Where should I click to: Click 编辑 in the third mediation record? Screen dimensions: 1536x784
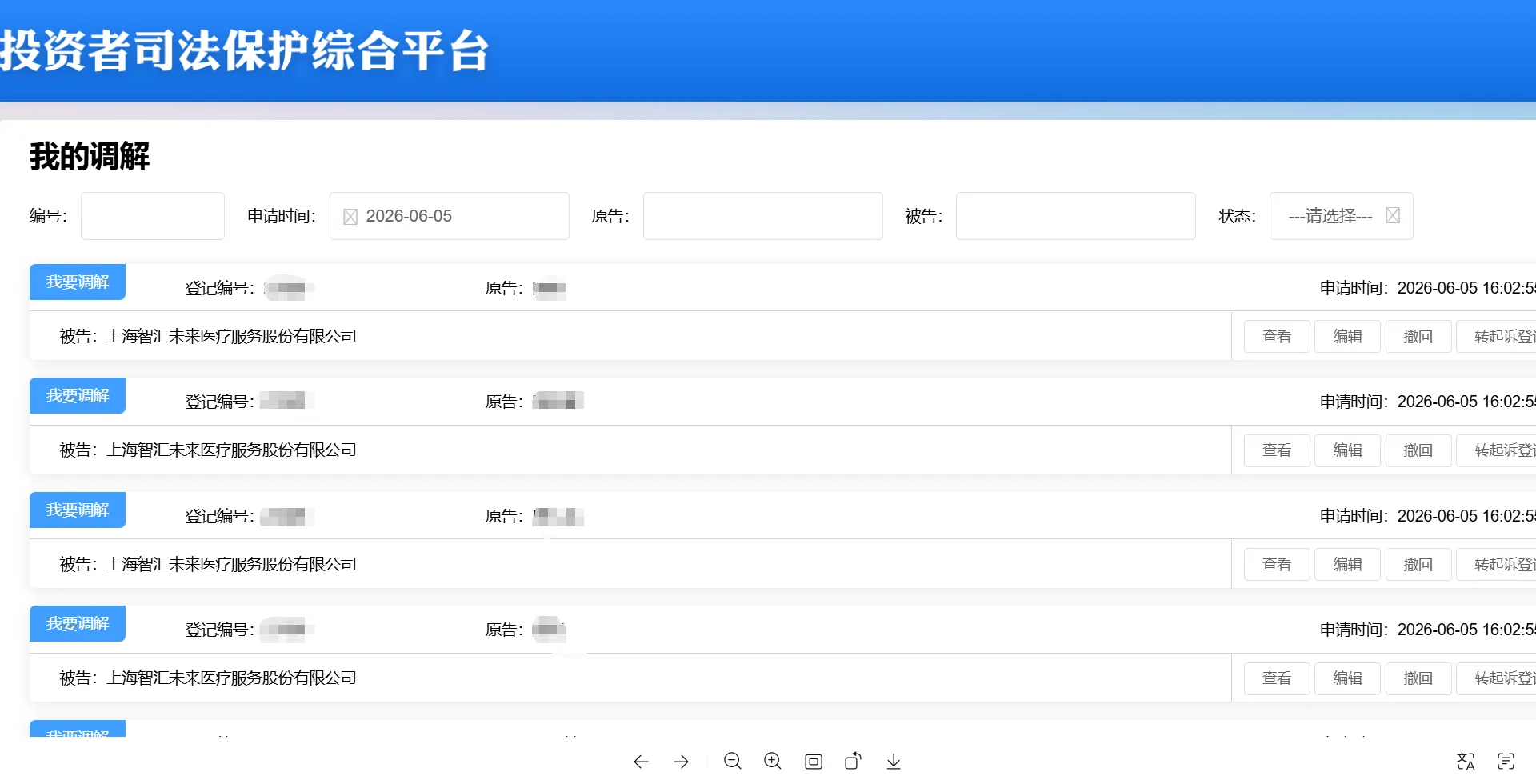click(1347, 565)
